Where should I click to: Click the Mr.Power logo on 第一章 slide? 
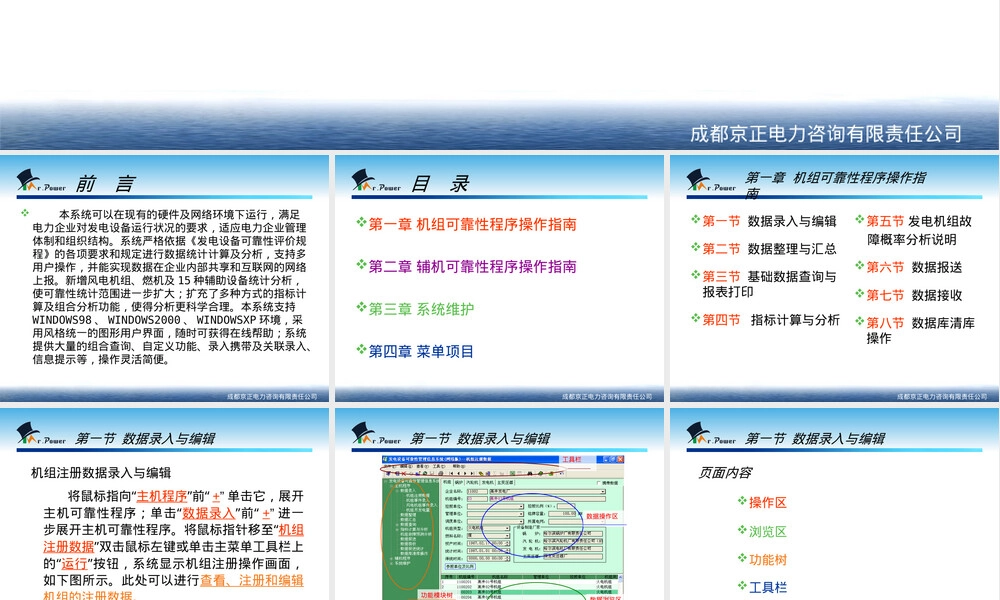711,180
